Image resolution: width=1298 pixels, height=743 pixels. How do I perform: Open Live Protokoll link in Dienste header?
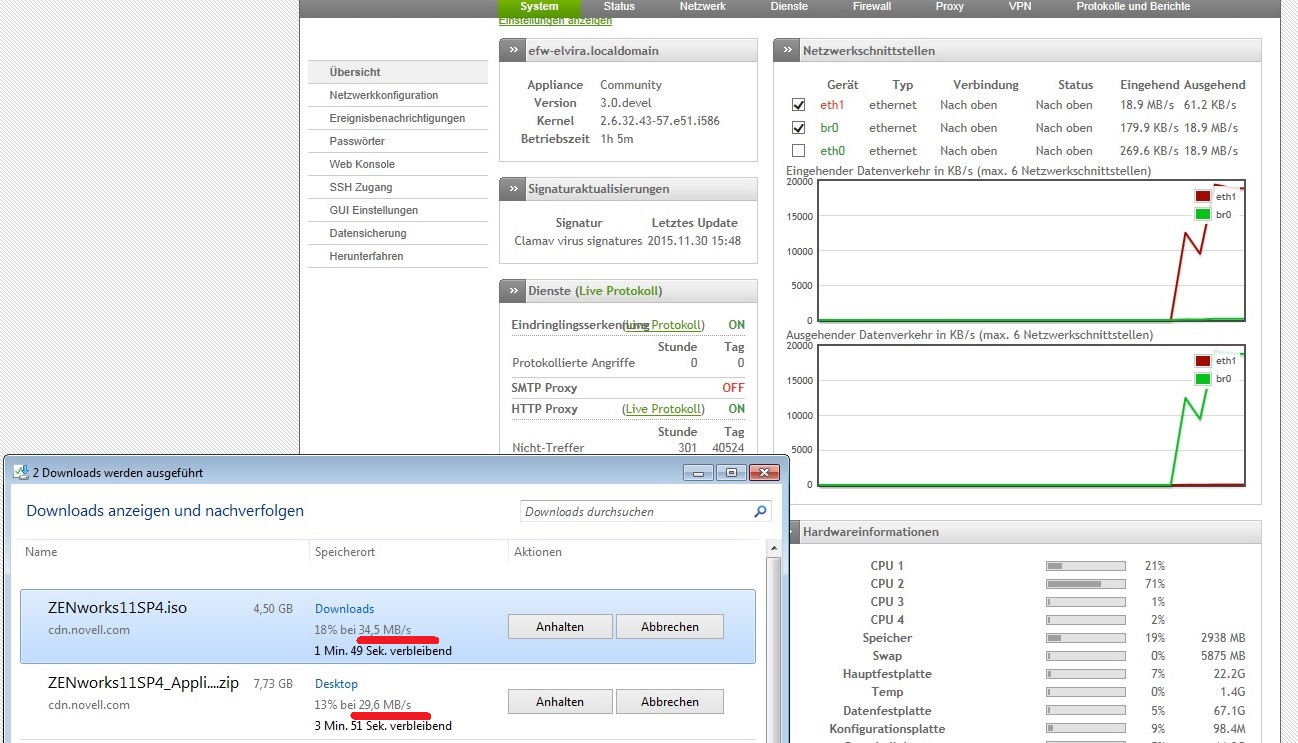point(620,291)
